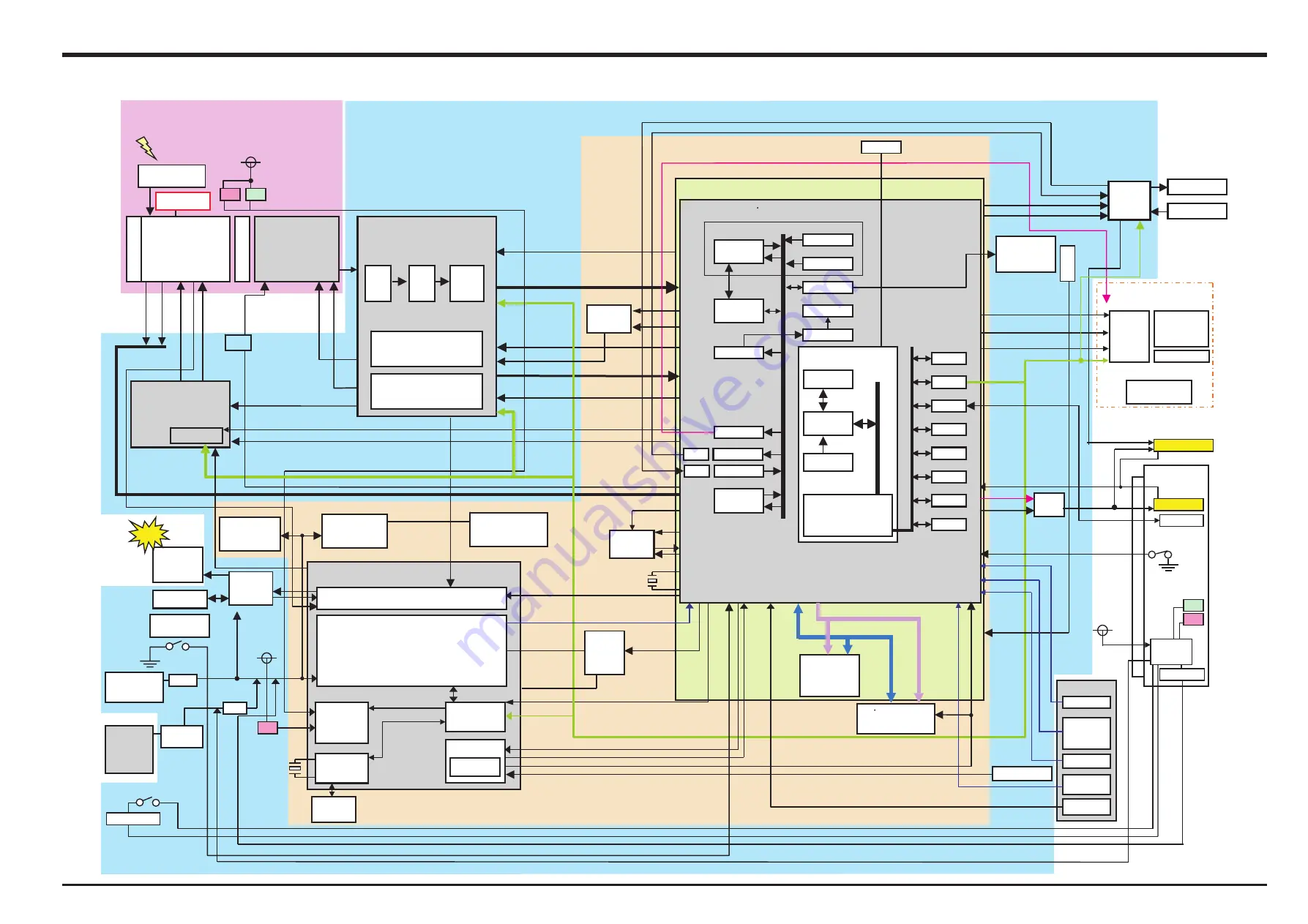1308x924 pixels.
Task: Click the switch symbol at the bottom-left corner
Action: (146, 802)
